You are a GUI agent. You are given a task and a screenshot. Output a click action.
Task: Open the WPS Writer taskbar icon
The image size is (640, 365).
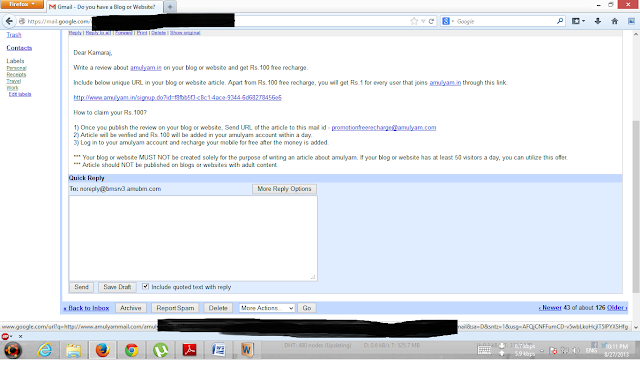tap(247, 350)
